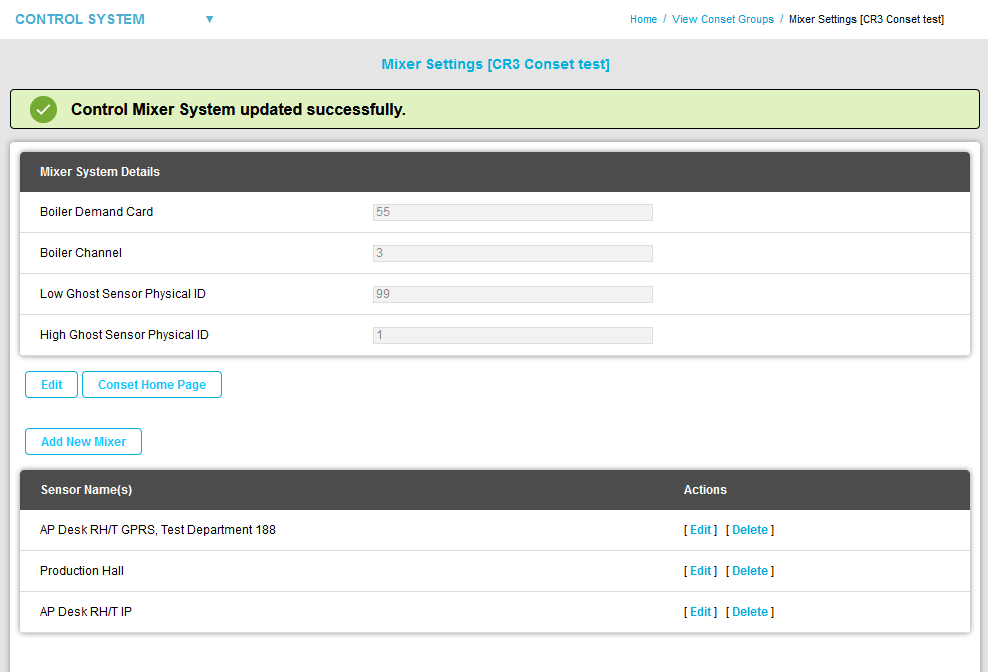The image size is (988, 672).
Task: Click the Sensor Name(s) column header
Action: [x=86, y=490]
